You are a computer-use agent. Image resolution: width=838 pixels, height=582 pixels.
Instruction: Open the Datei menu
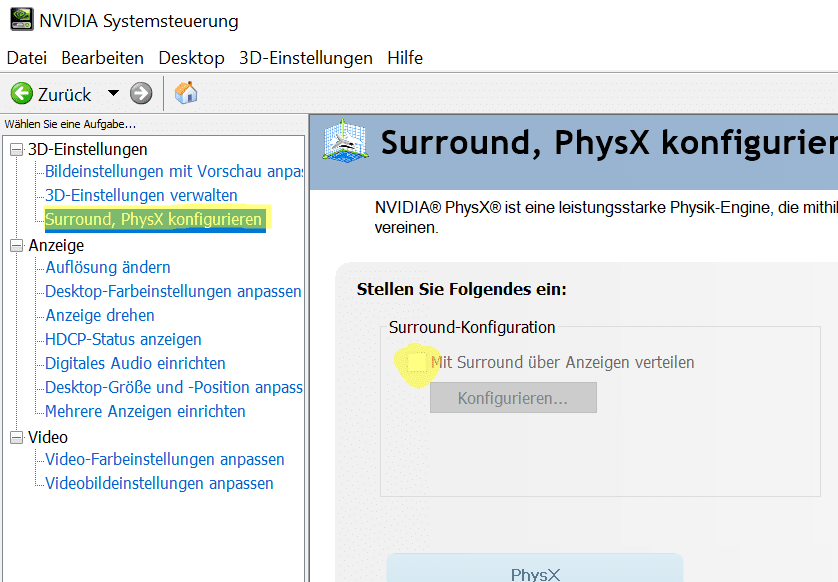pyautogui.click(x=27, y=58)
